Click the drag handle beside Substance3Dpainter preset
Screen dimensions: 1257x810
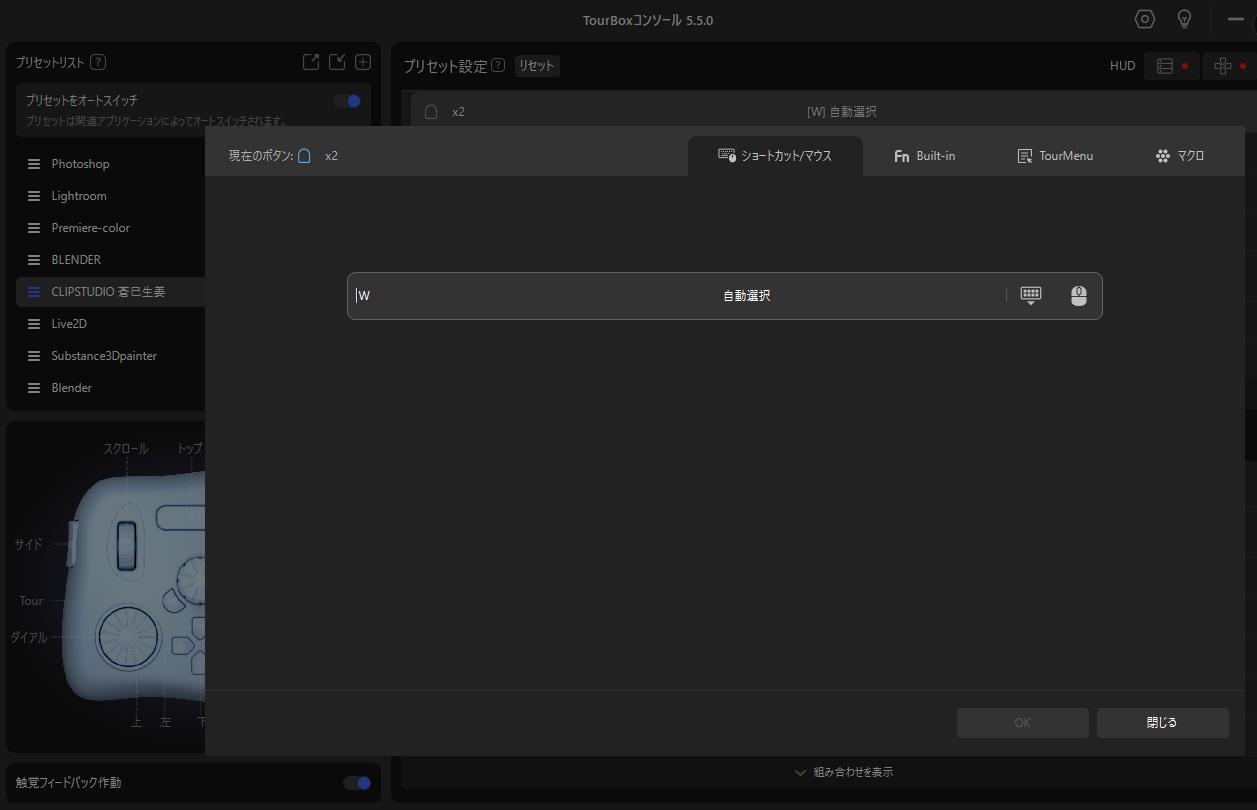point(34,356)
